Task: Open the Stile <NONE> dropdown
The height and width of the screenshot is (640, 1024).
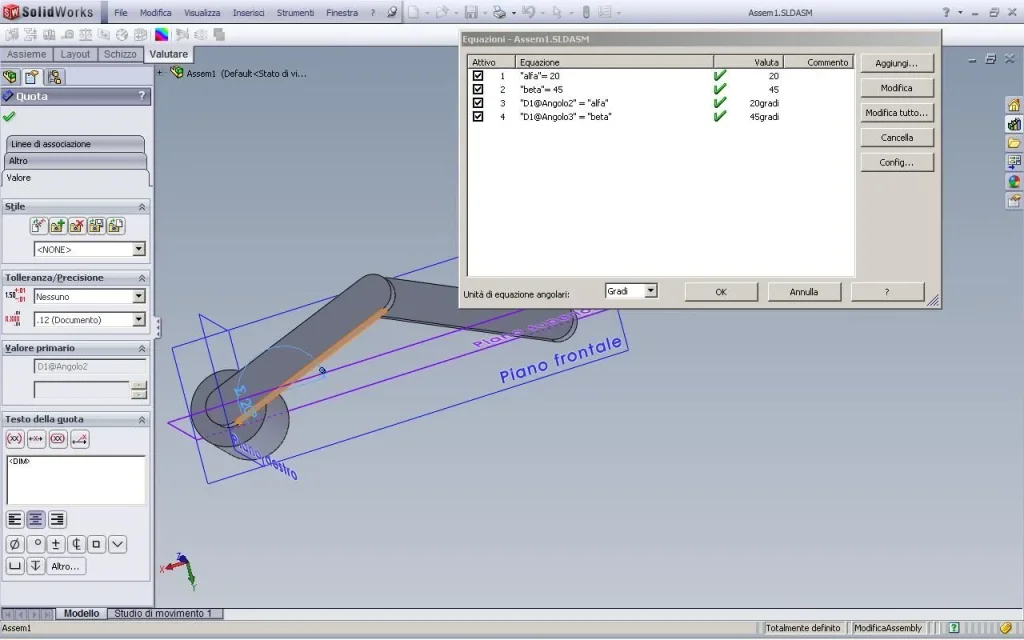Action: click(x=138, y=249)
